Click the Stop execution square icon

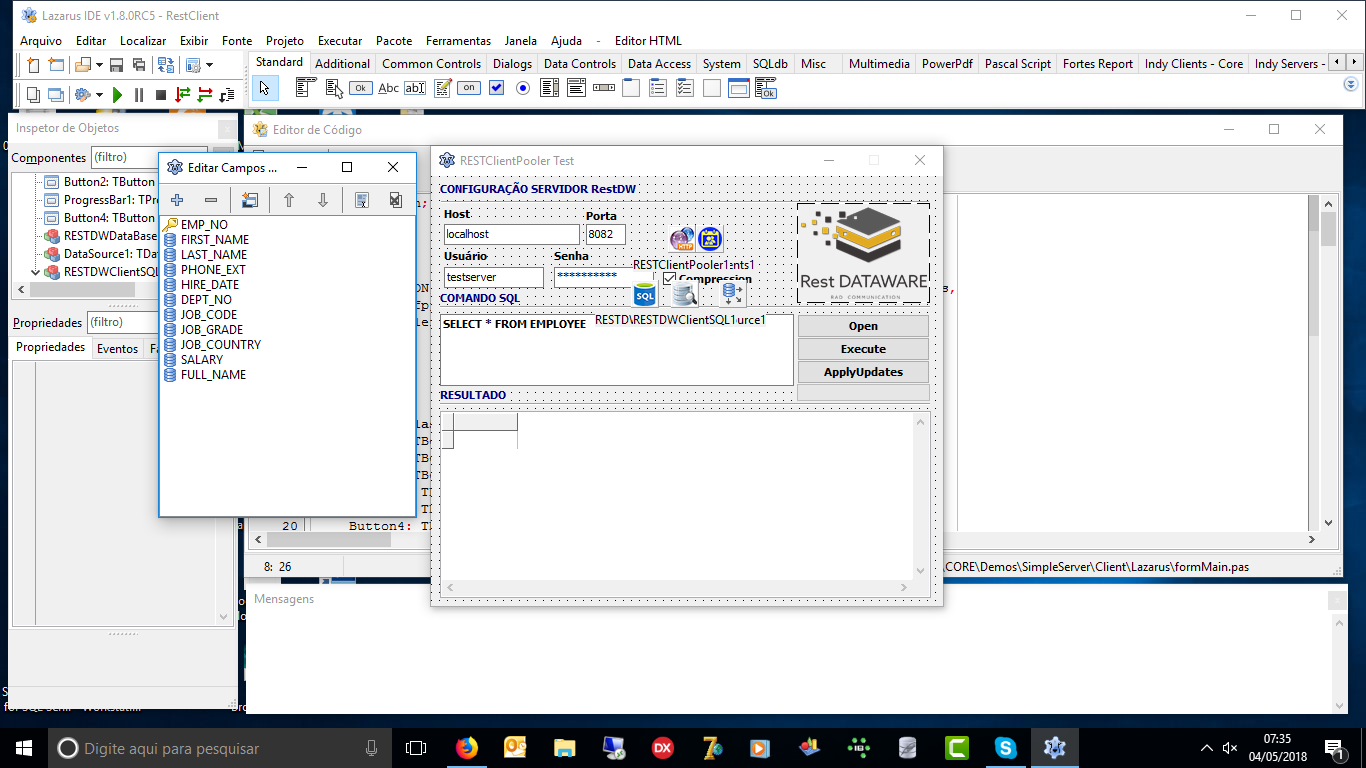tap(161, 95)
